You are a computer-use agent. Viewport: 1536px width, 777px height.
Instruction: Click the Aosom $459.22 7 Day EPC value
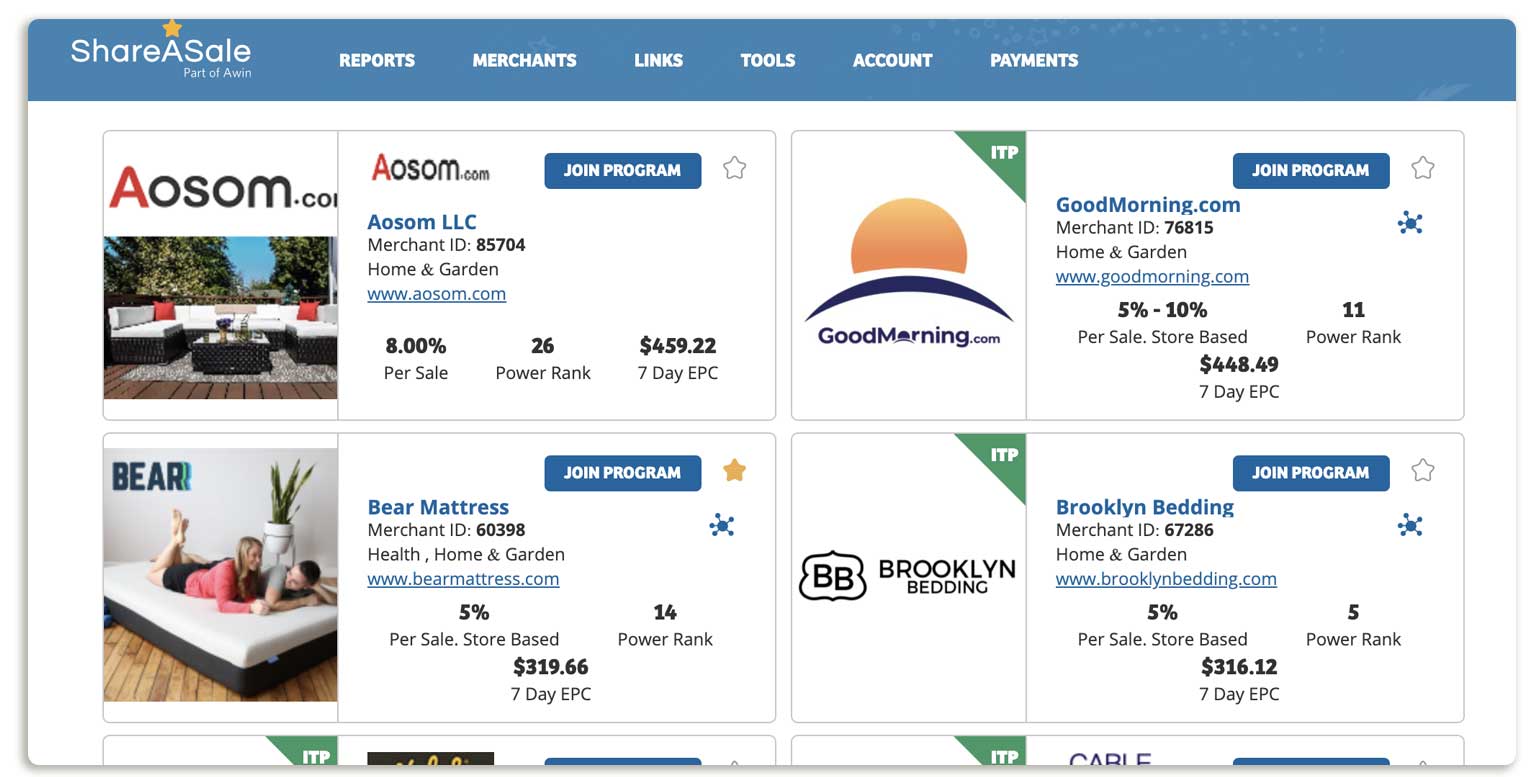click(678, 346)
